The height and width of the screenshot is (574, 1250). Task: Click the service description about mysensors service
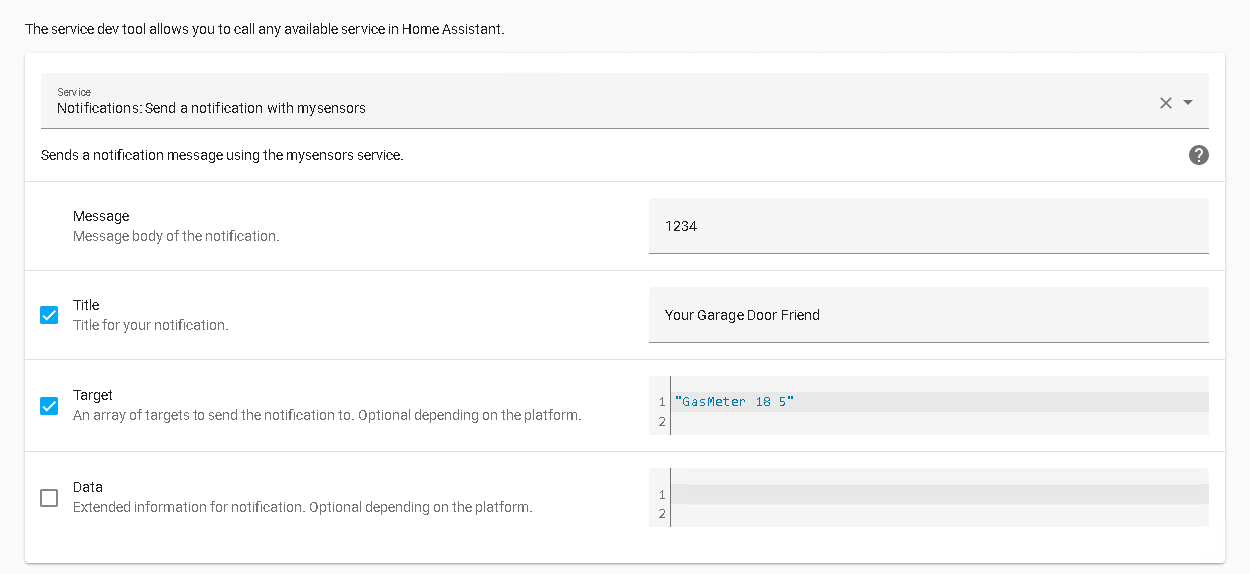pyautogui.click(x=222, y=155)
